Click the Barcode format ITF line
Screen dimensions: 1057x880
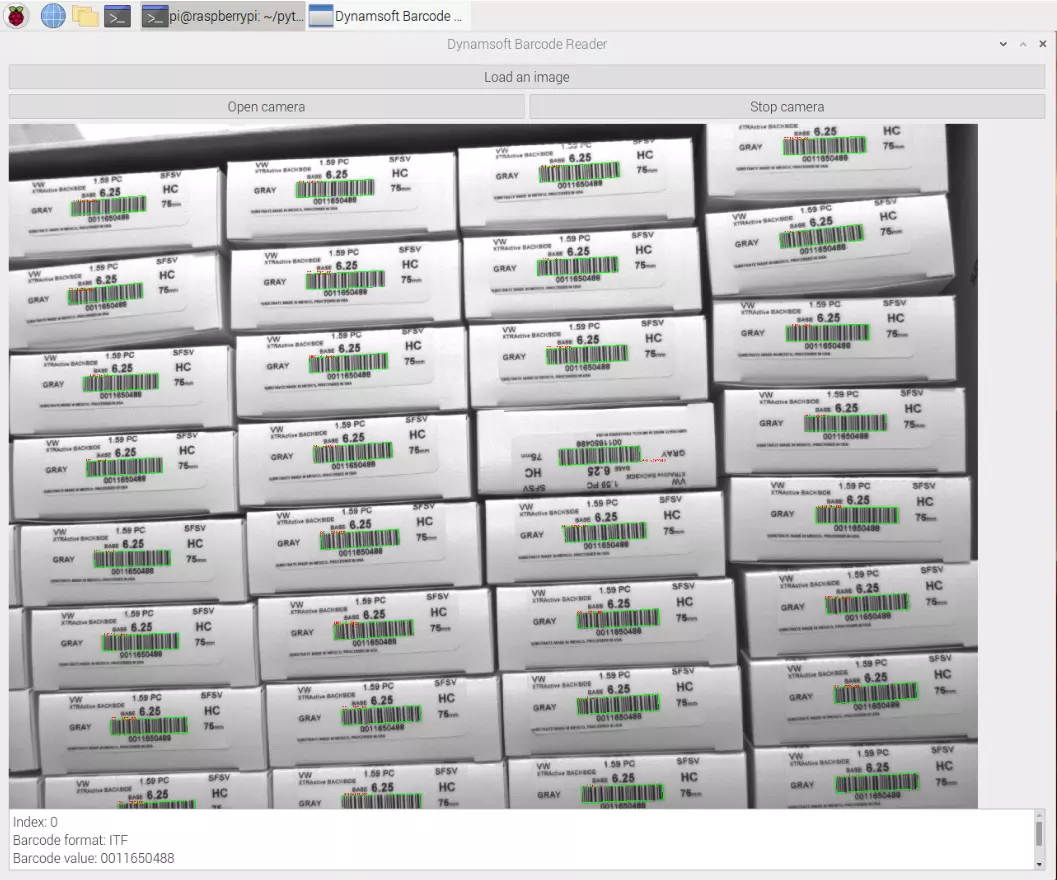(x=70, y=840)
